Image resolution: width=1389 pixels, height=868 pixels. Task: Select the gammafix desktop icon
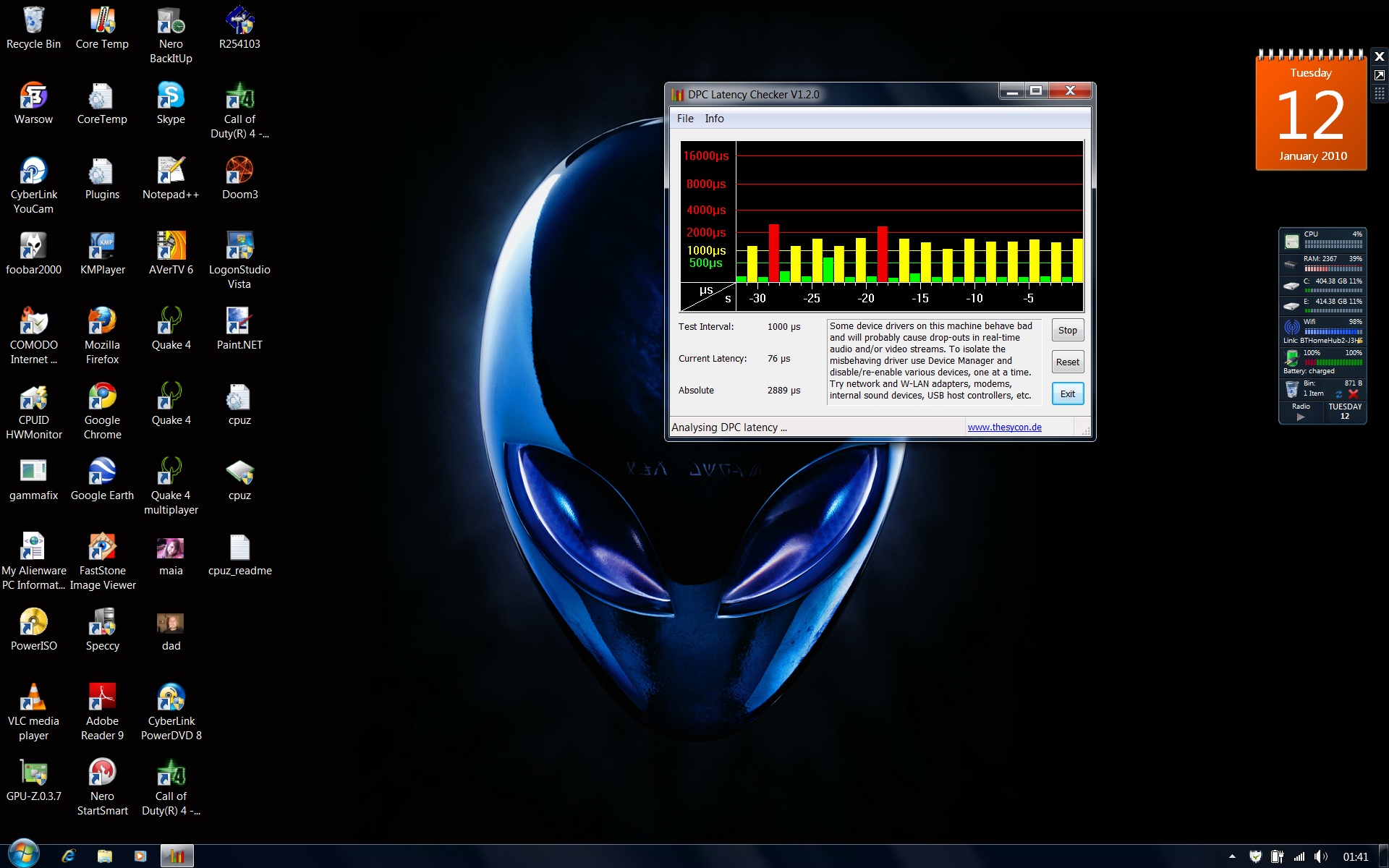click(33, 480)
